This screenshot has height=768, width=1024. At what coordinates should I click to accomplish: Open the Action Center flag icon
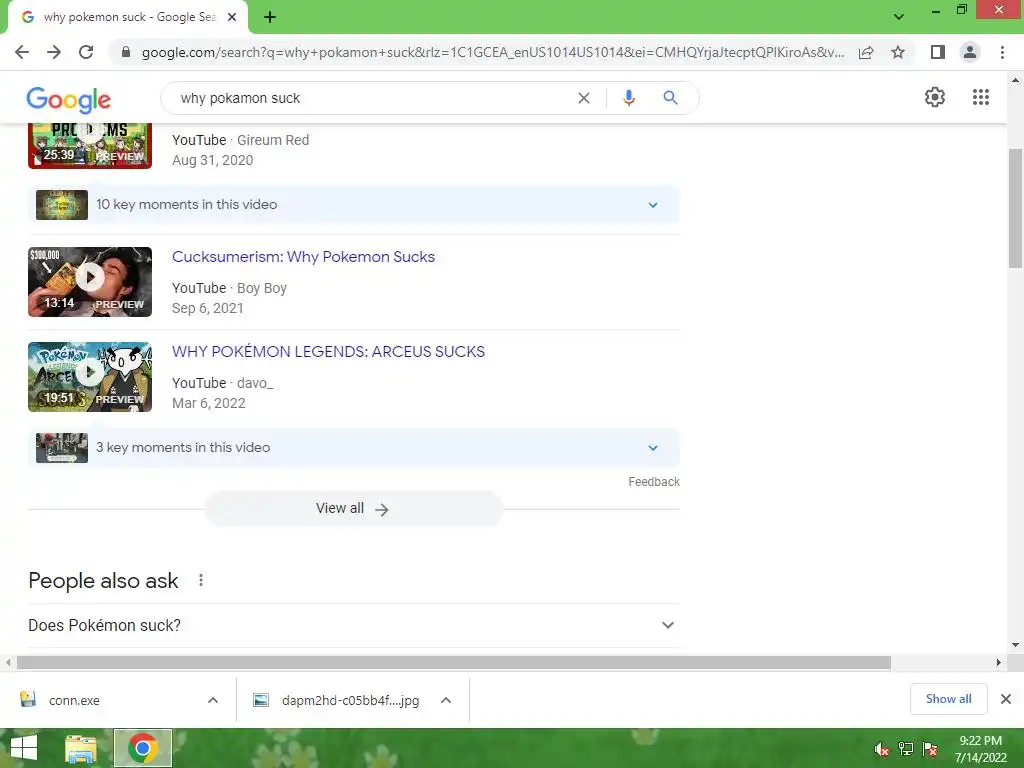(x=930, y=749)
